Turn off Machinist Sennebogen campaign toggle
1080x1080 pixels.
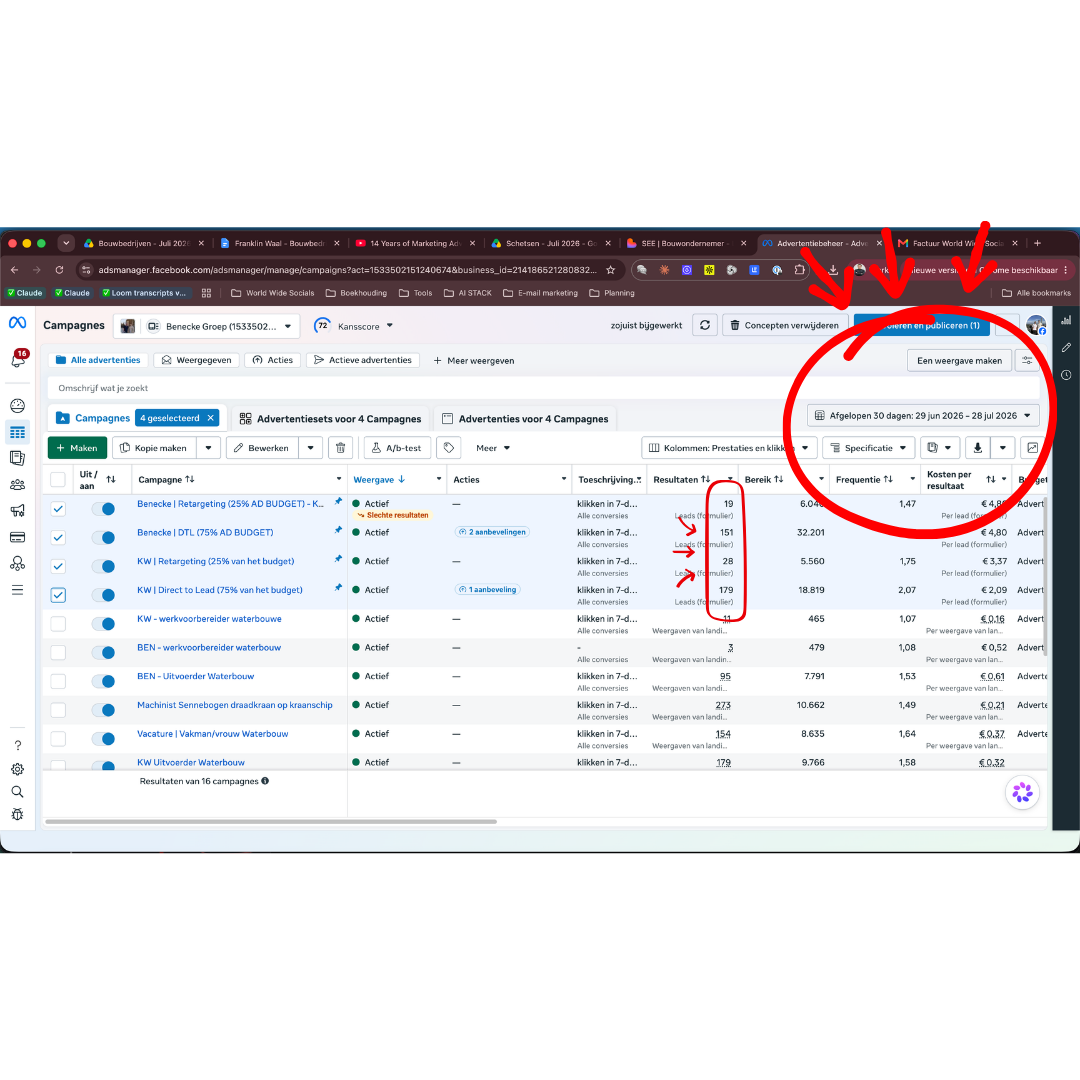104,710
